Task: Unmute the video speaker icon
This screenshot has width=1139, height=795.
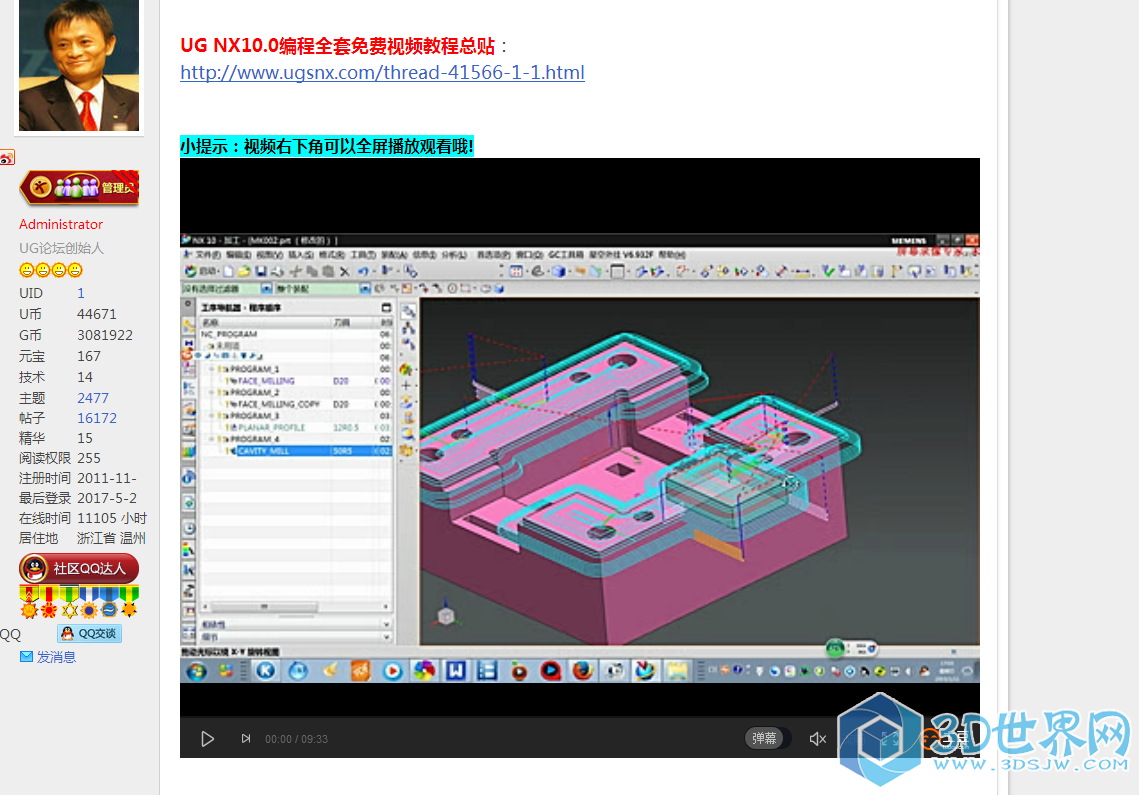Action: (817, 738)
